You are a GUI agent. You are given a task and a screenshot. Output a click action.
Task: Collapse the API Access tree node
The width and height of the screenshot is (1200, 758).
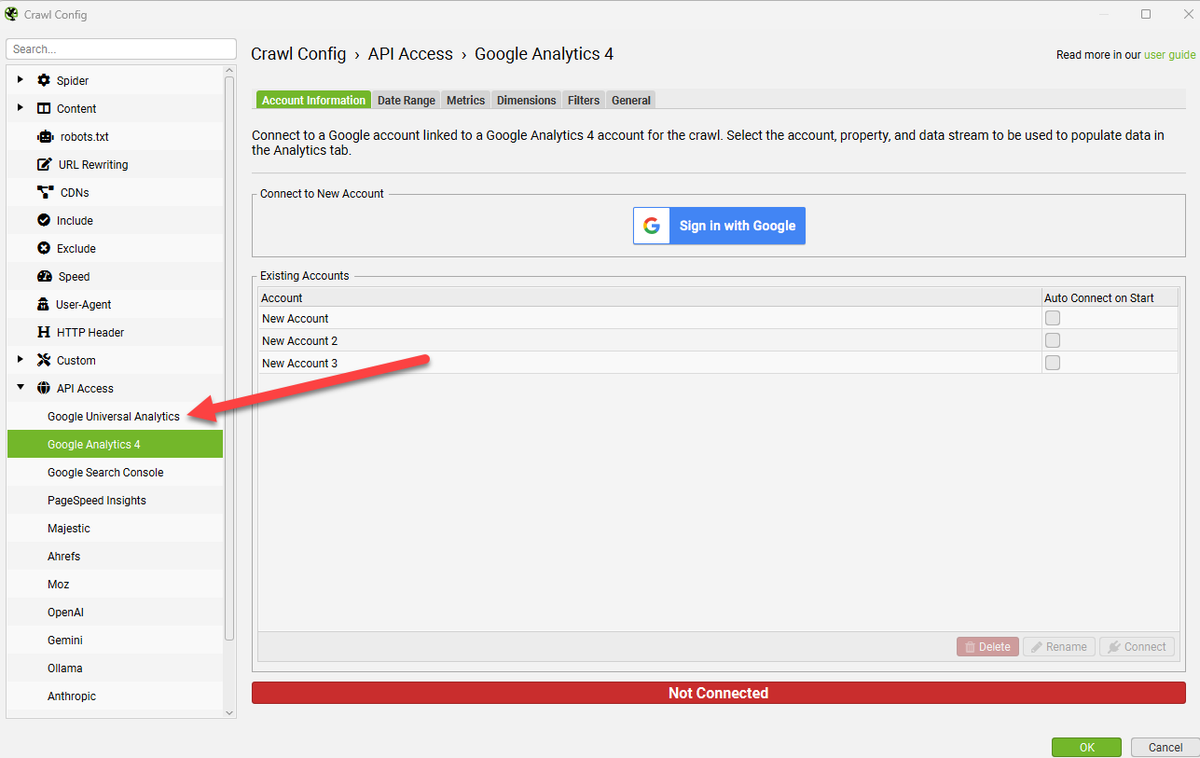[21, 388]
